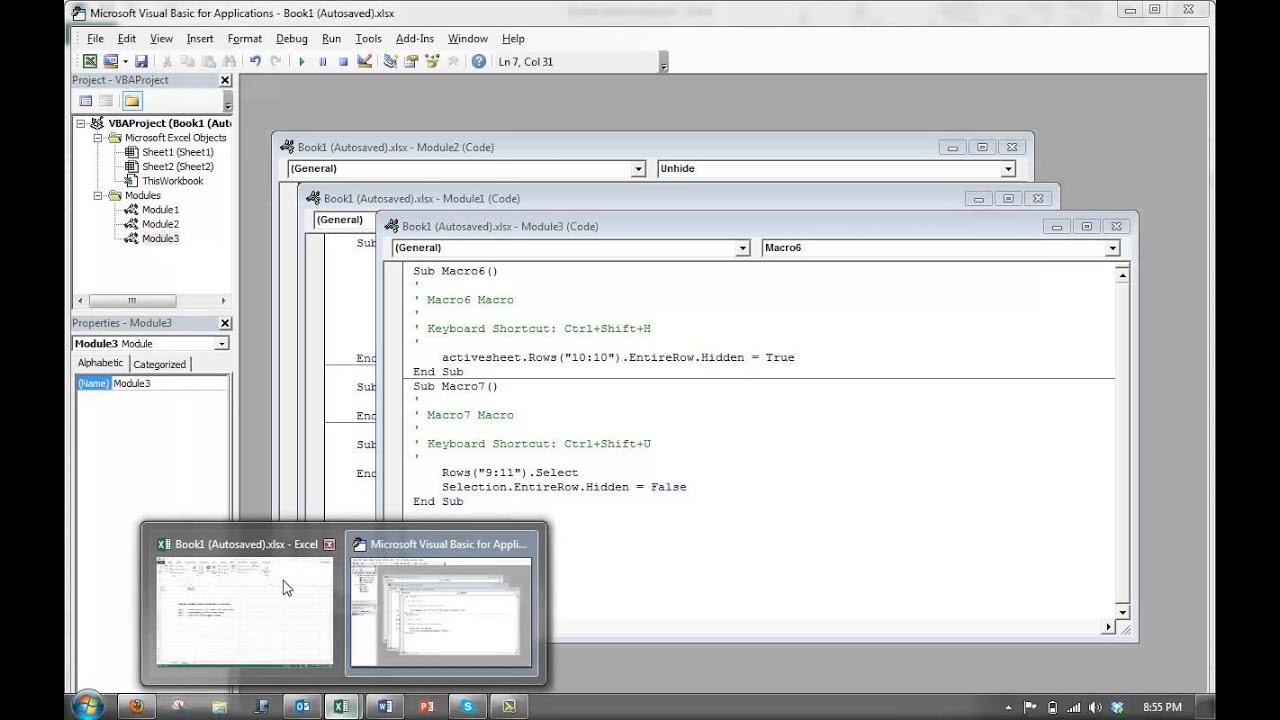Close the Properties - Module3 panel
This screenshot has width=1280, height=720.
225,323
